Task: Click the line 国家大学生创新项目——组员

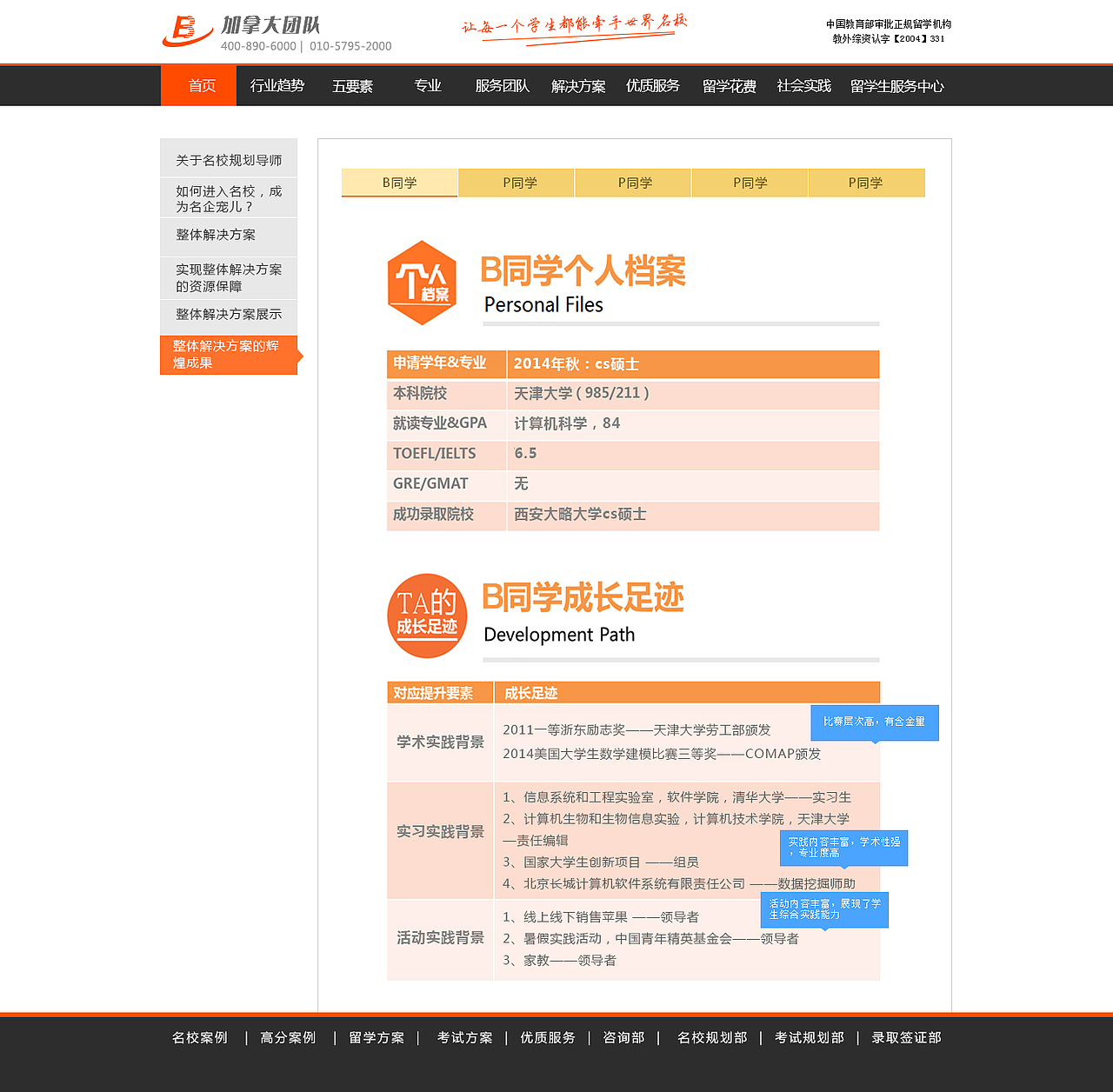Action: click(x=601, y=862)
